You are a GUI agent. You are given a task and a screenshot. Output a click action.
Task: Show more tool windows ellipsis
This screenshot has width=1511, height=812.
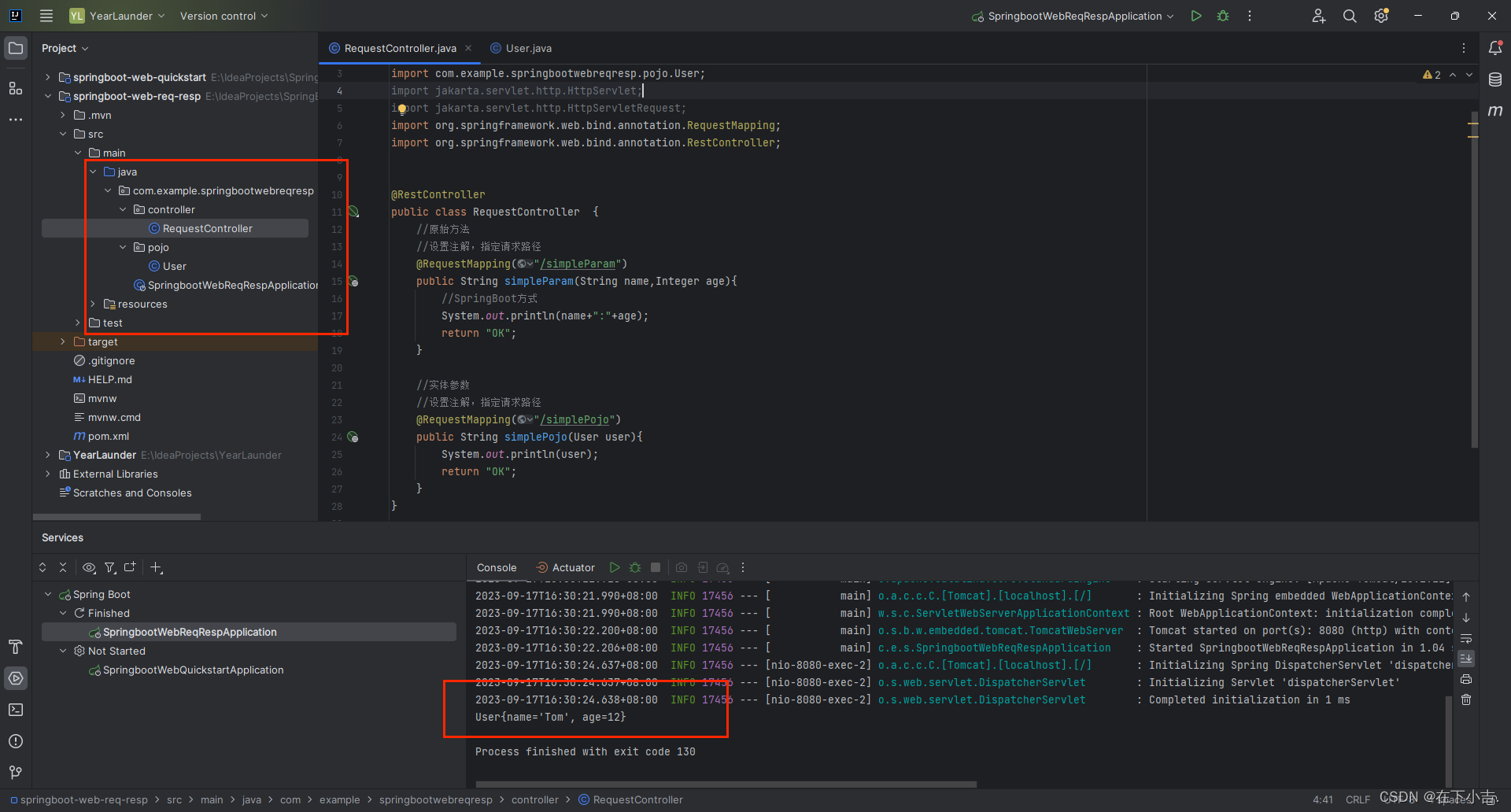coord(16,120)
